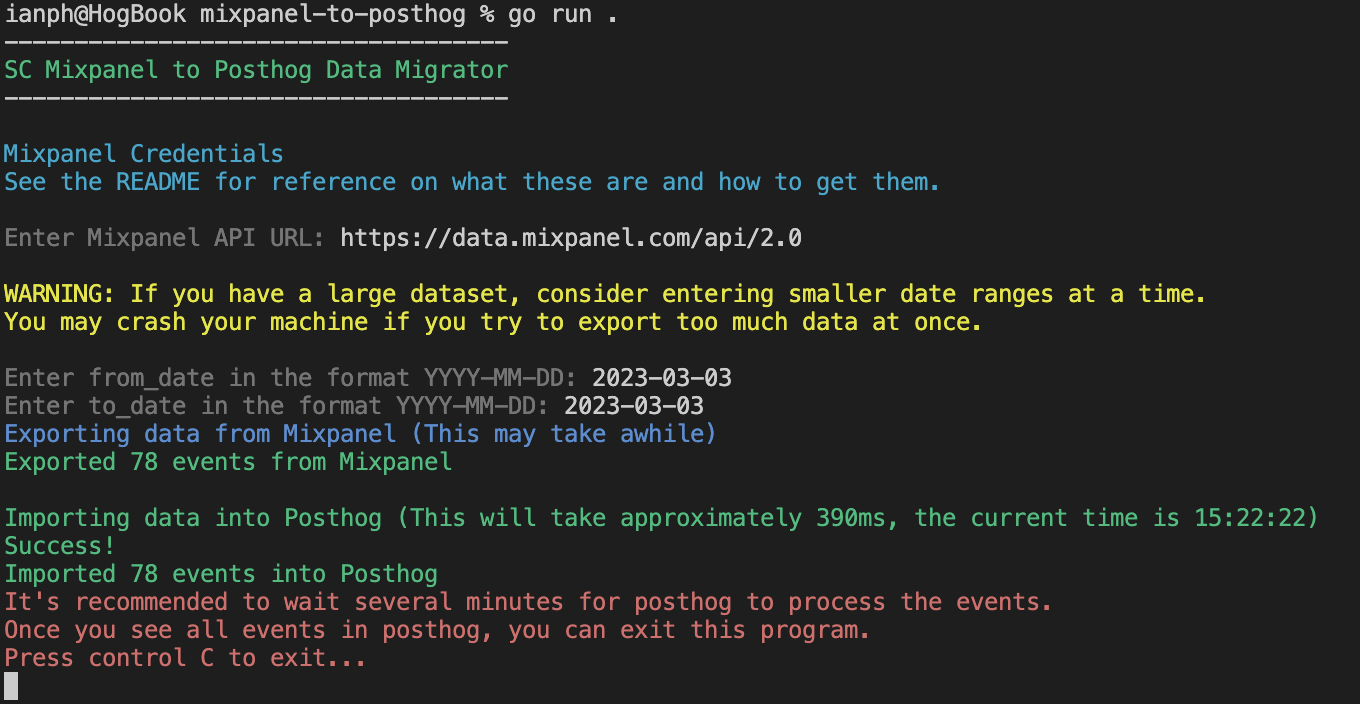Click the green "Success!" message
Image resolution: width=1360 pixels, height=704 pixels.
coord(59,546)
